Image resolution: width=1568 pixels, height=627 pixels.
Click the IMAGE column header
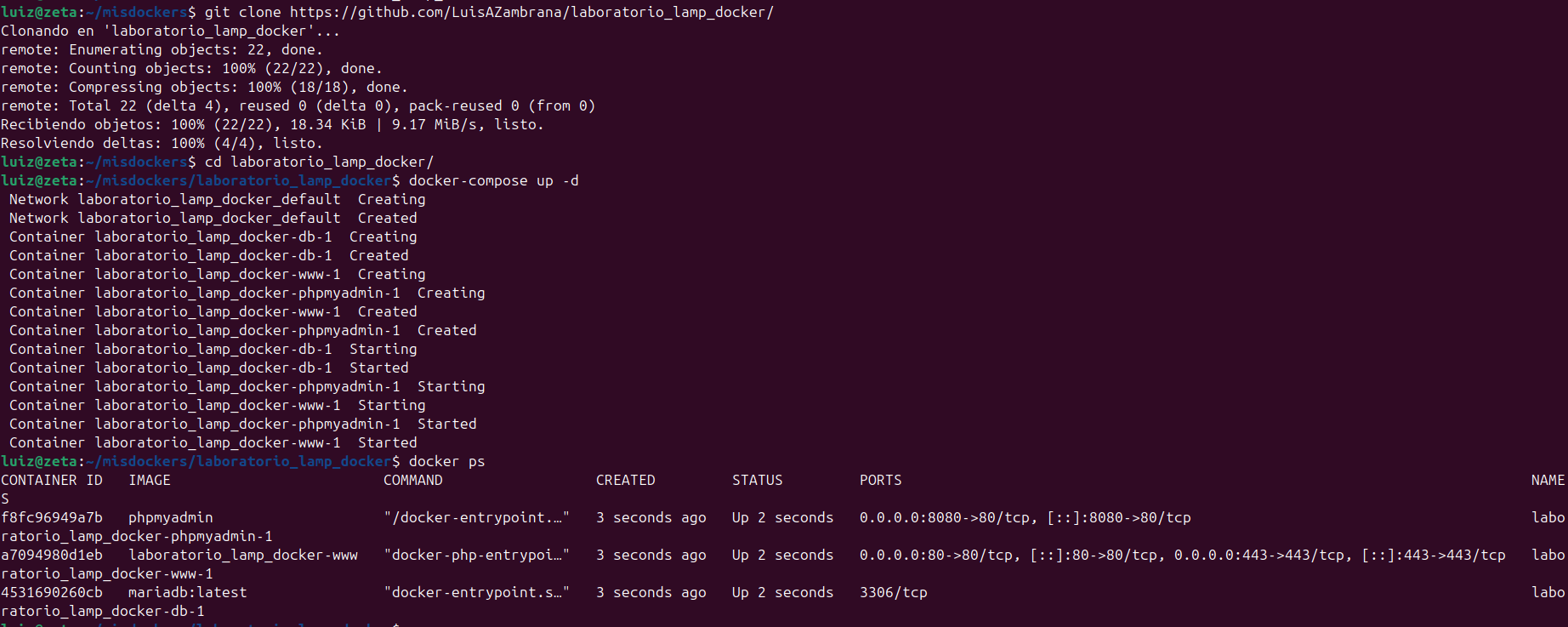[150, 480]
